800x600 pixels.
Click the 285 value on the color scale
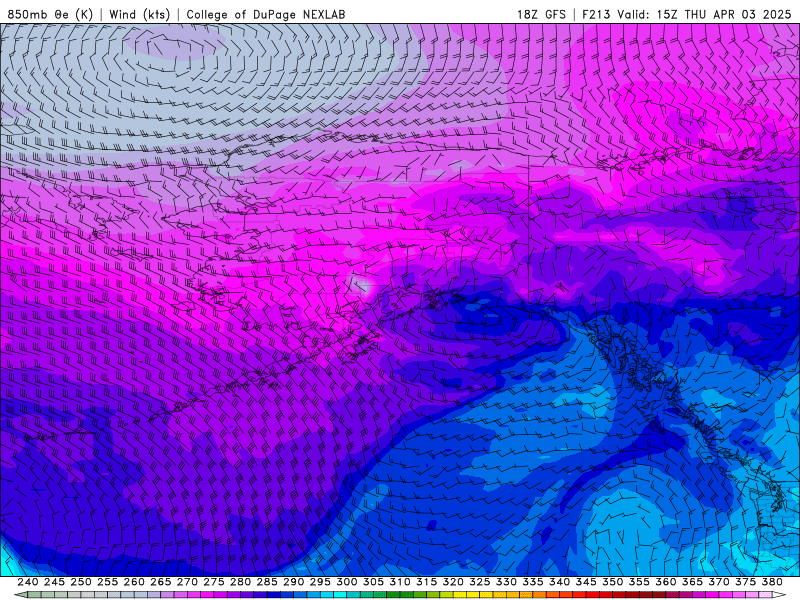[267, 582]
